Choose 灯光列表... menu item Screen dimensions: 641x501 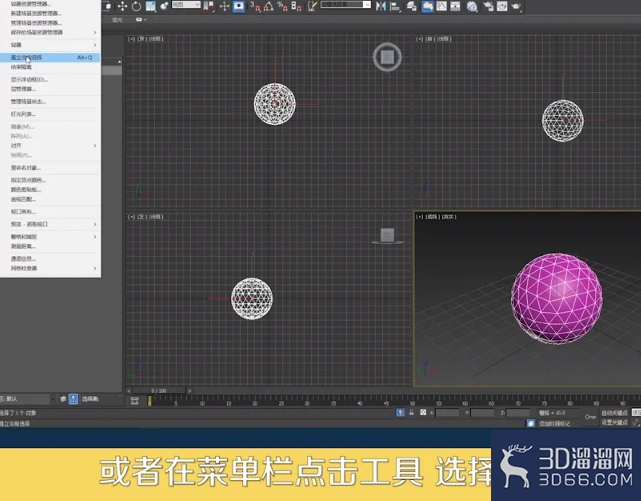point(51,114)
